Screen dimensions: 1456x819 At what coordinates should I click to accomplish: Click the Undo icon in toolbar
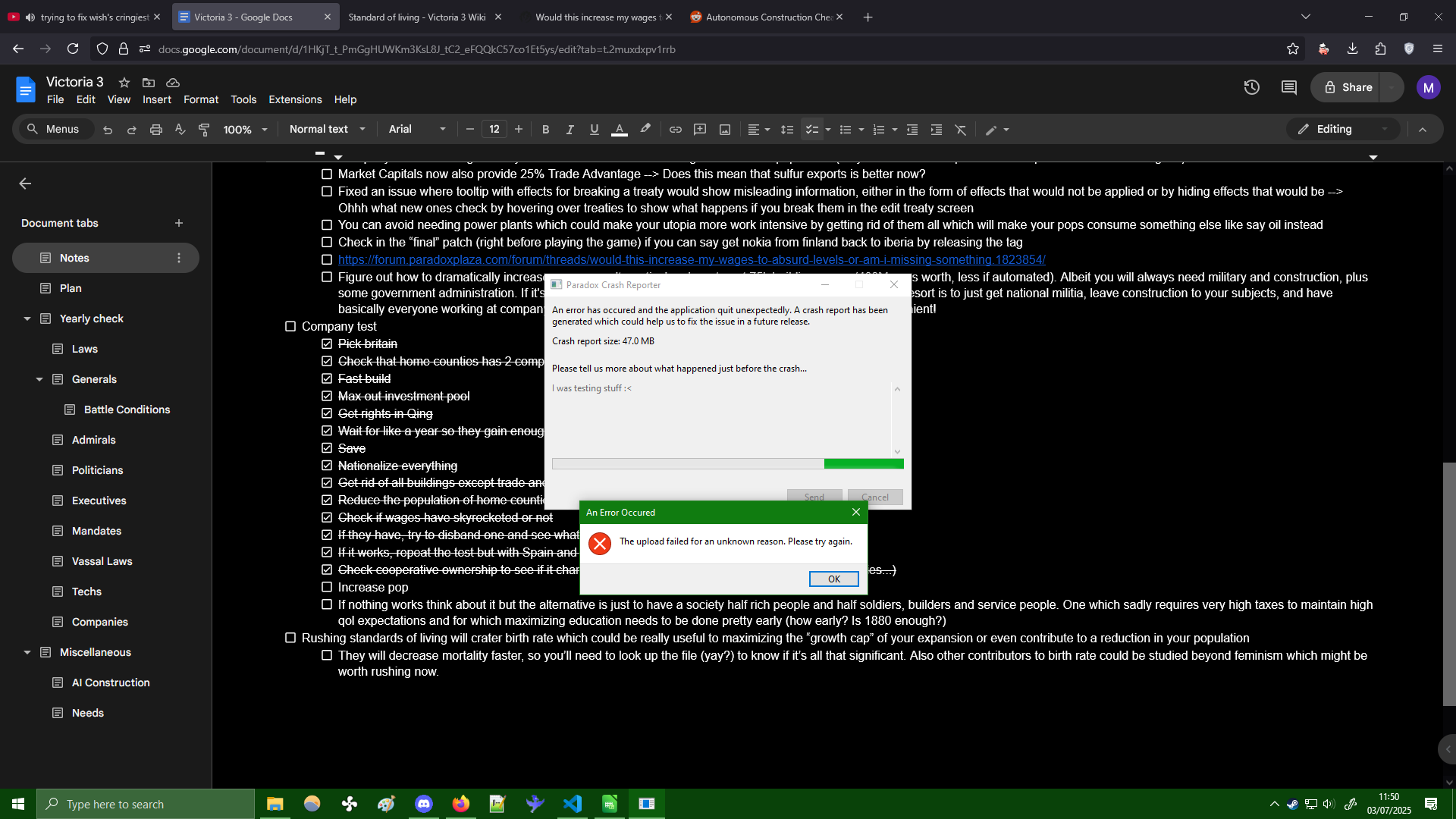click(x=108, y=130)
